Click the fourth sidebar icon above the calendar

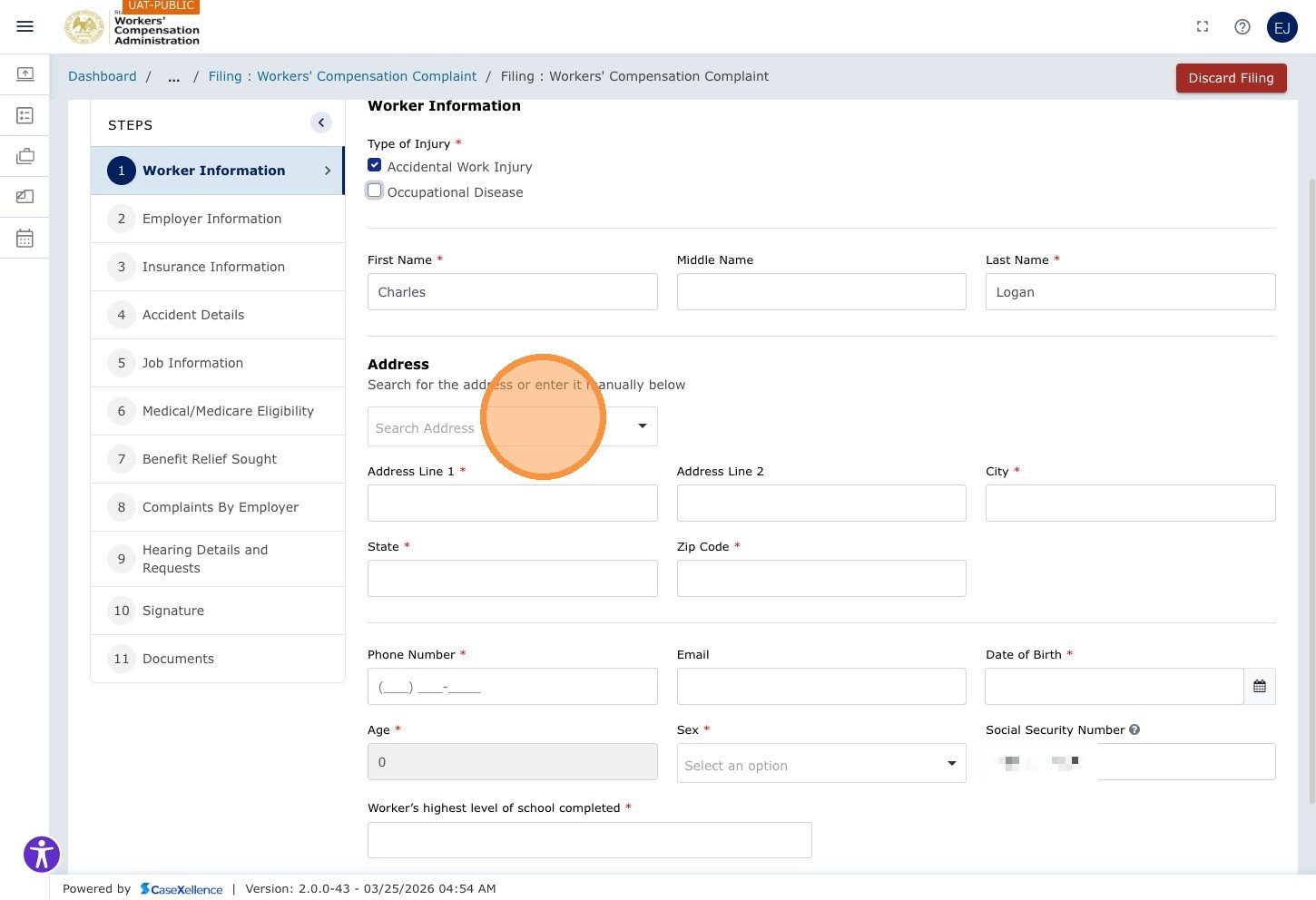25,197
